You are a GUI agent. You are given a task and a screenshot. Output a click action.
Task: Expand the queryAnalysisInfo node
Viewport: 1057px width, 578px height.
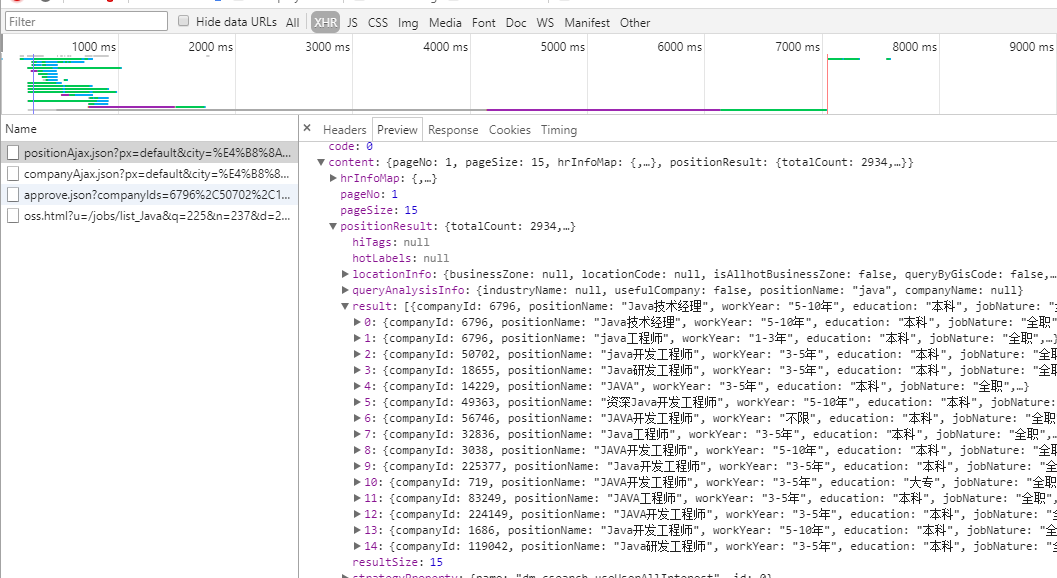click(345, 290)
